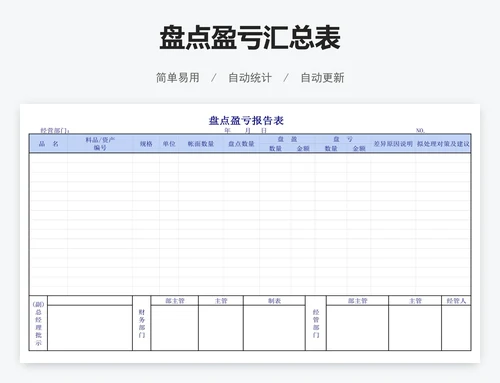This screenshot has width=500, height=383.
Task: Select the 差异原因说明 column header
Action: 393,144
